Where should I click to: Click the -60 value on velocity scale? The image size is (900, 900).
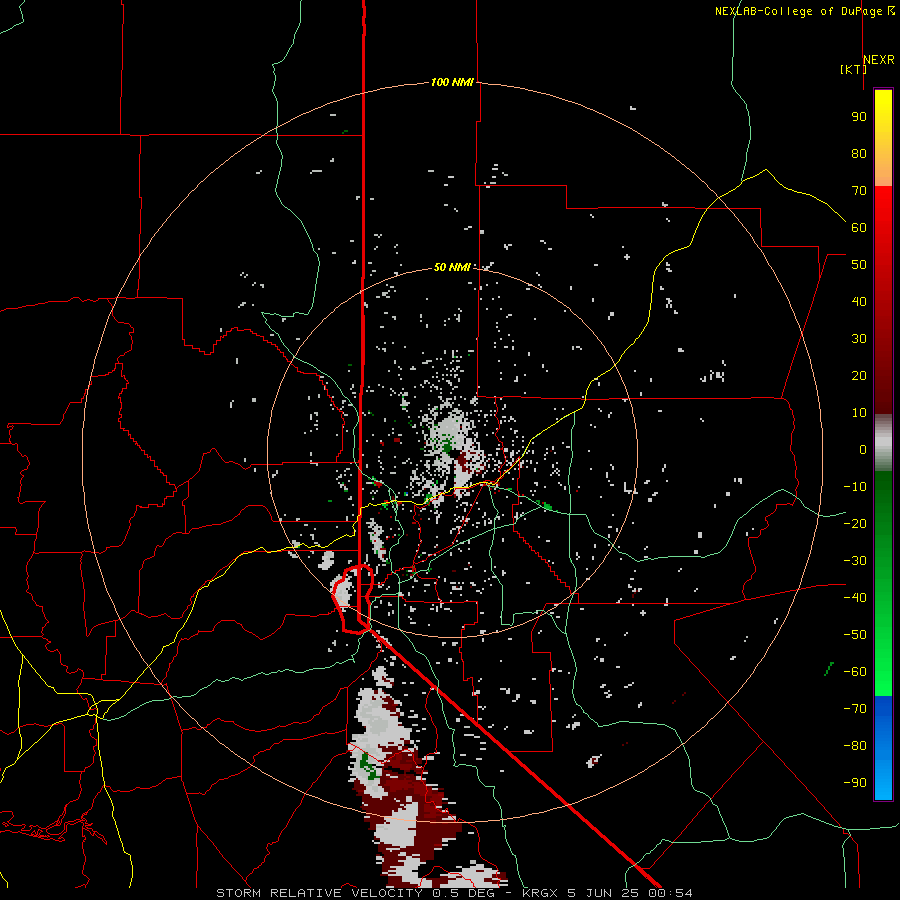pyautogui.click(x=855, y=672)
